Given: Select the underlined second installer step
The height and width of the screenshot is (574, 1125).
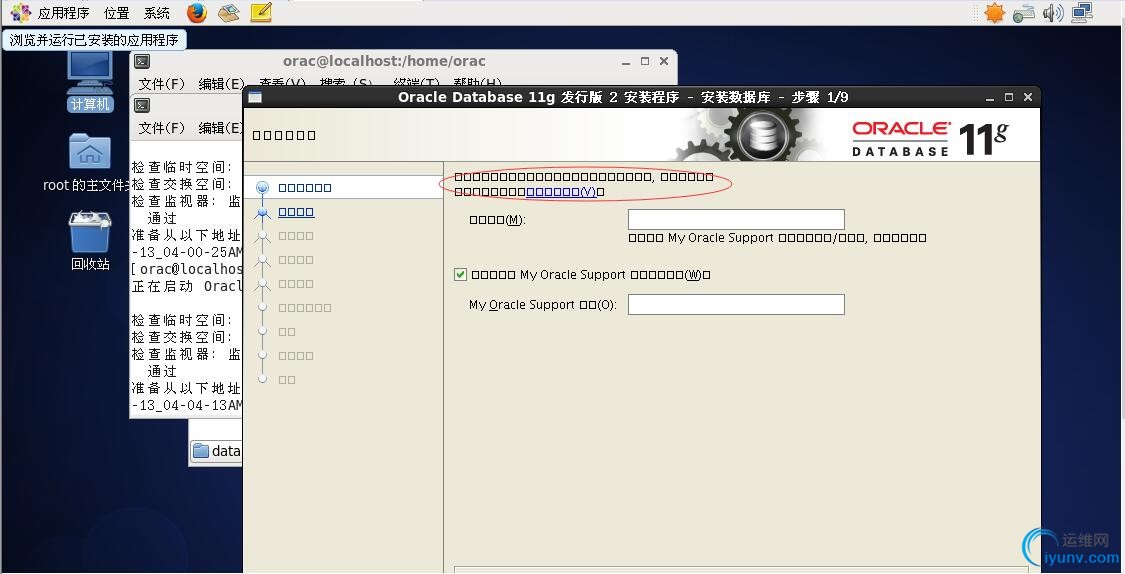Looking at the screenshot, I should [296, 212].
